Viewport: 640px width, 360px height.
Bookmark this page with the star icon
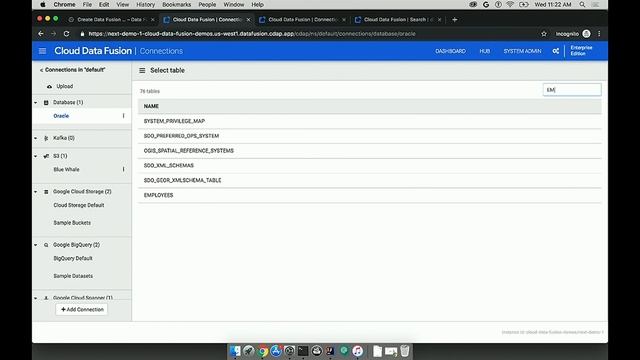(x=544, y=34)
